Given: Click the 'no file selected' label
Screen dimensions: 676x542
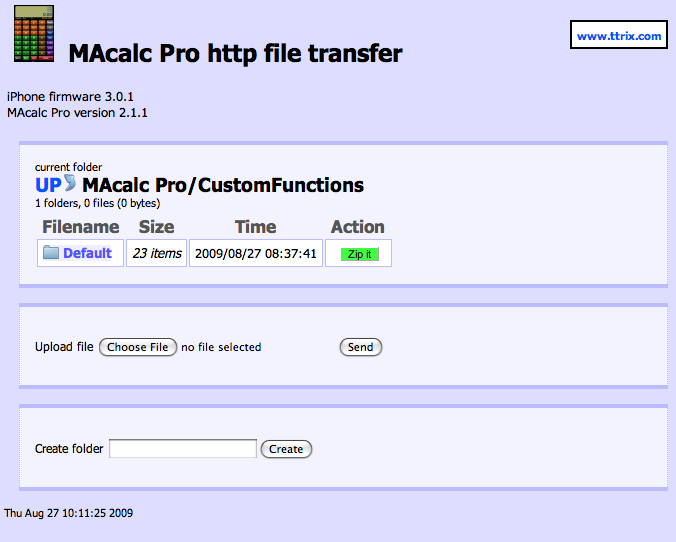Looking at the screenshot, I should (x=221, y=347).
